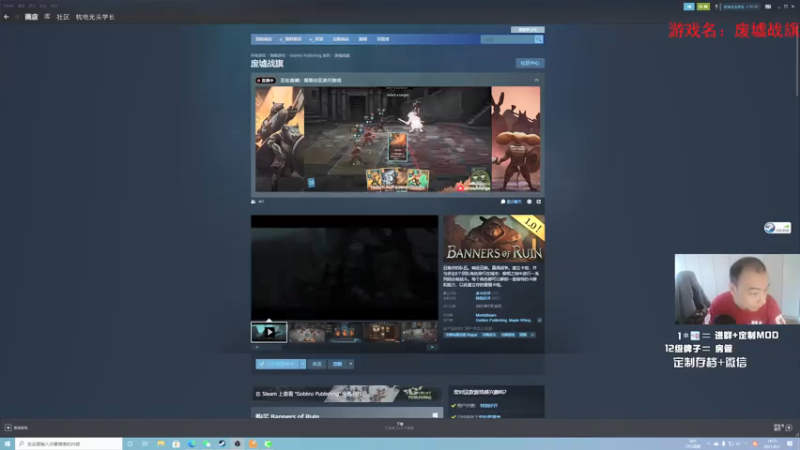Select the fifth screenshot thumbnail

[420, 332]
